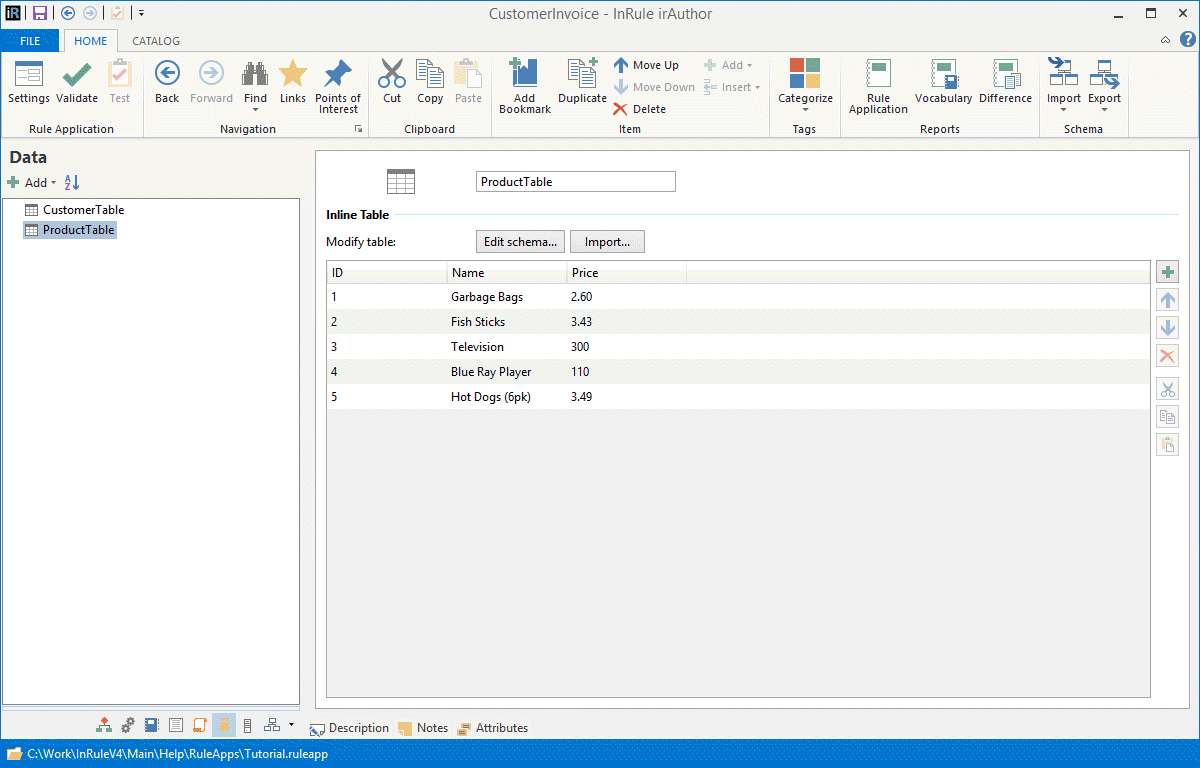Image resolution: width=1200 pixels, height=768 pixels.
Task: Click the Validate checkmark icon
Action: [x=77, y=76]
